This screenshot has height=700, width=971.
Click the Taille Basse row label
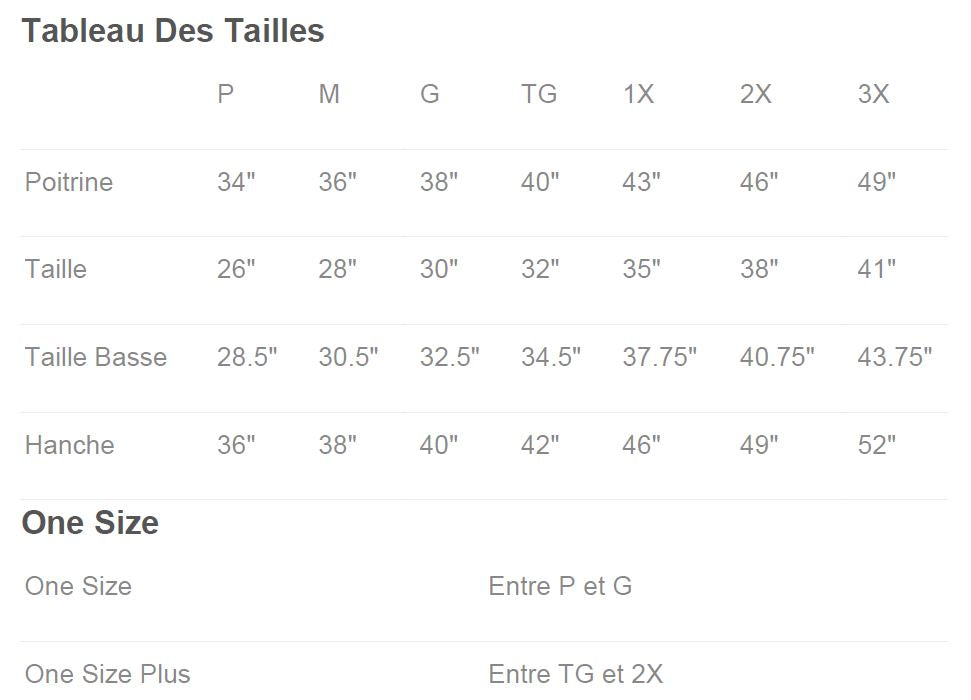[96, 357]
